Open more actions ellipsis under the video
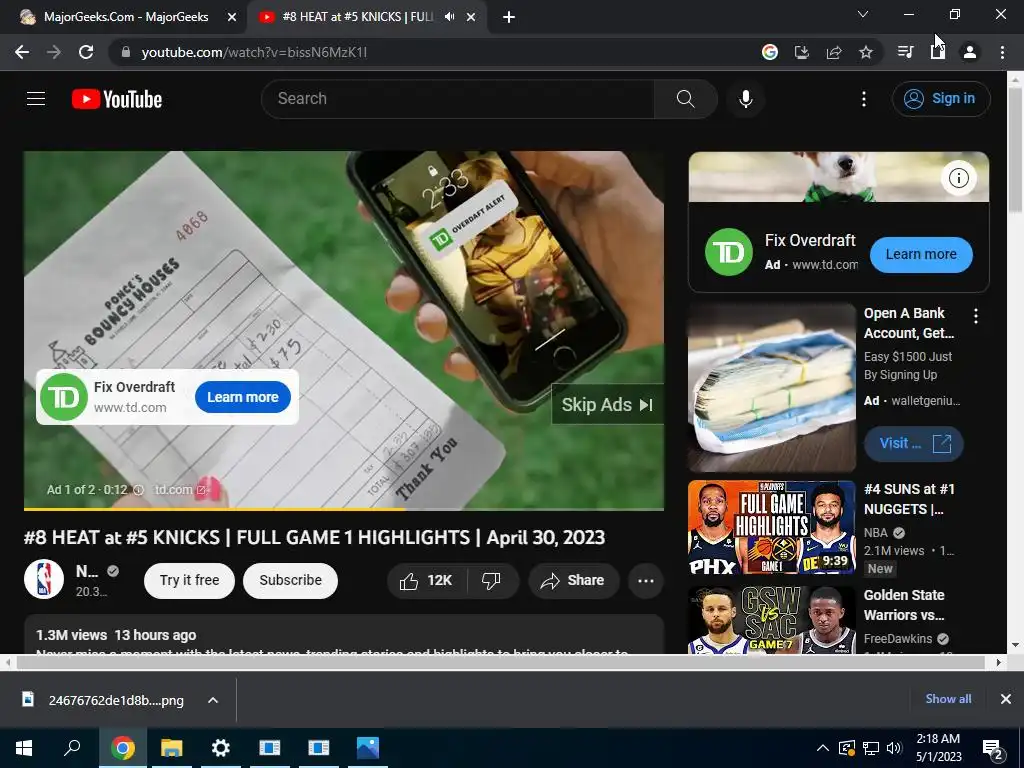Image resolution: width=1024 pixels, height=768 pixels. (646, 581)
